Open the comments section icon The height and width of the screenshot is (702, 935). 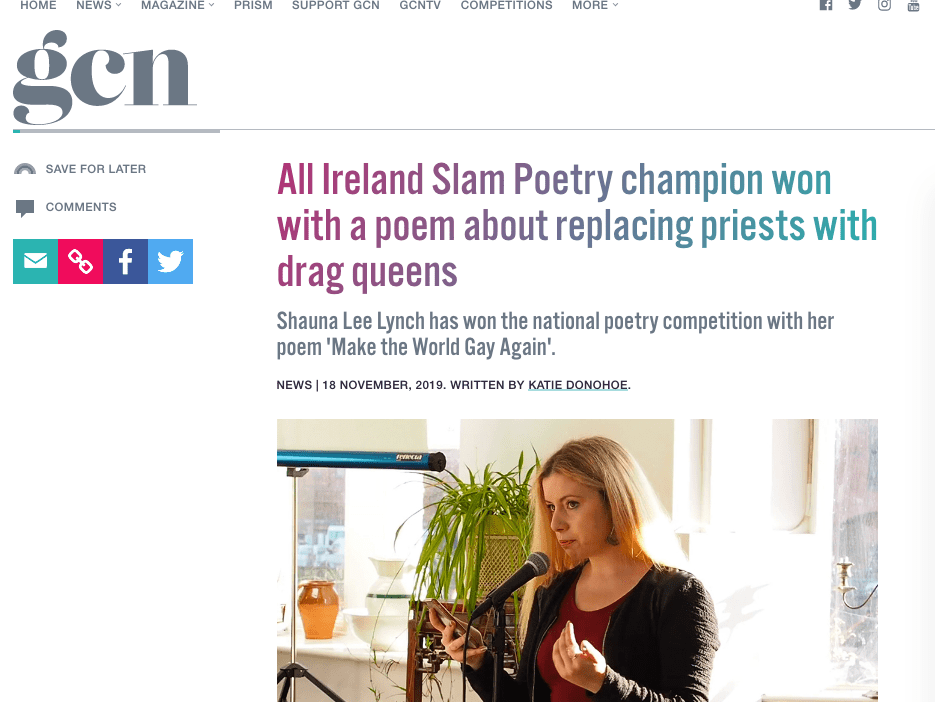click(x=25, y=207)
